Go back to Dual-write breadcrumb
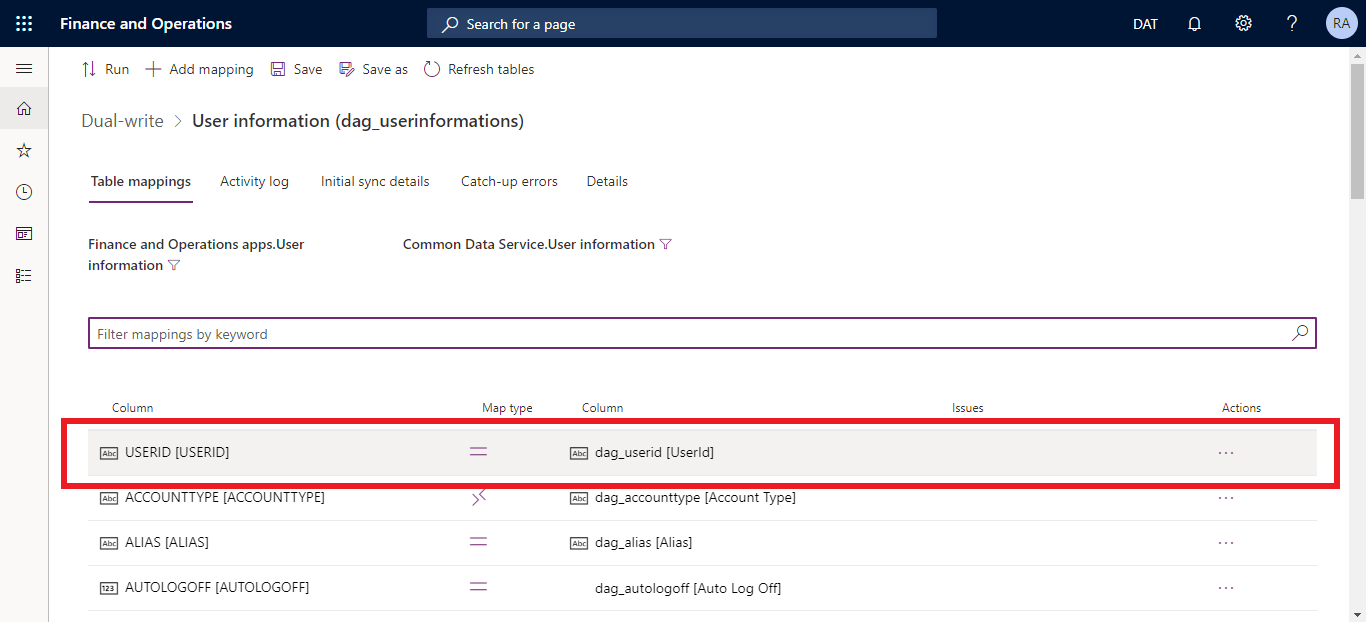Viewport: 1366px width, 622px height. 122,121
